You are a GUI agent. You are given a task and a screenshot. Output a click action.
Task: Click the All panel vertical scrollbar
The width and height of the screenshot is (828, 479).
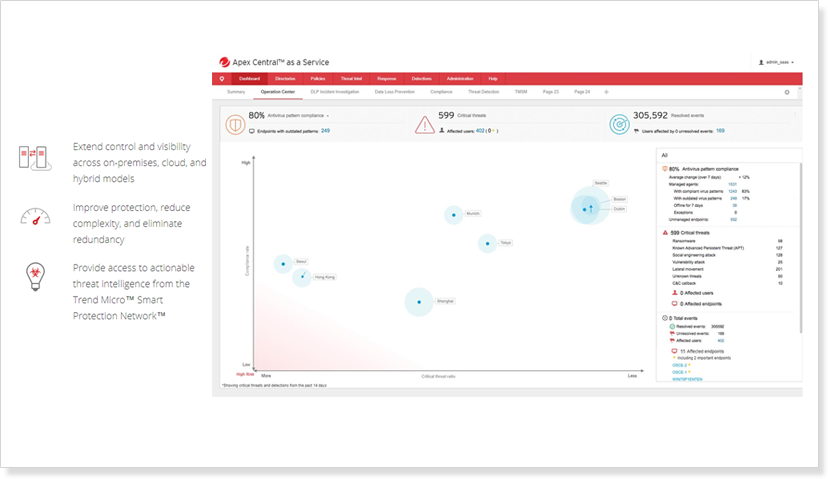click(x=801, y=248)
